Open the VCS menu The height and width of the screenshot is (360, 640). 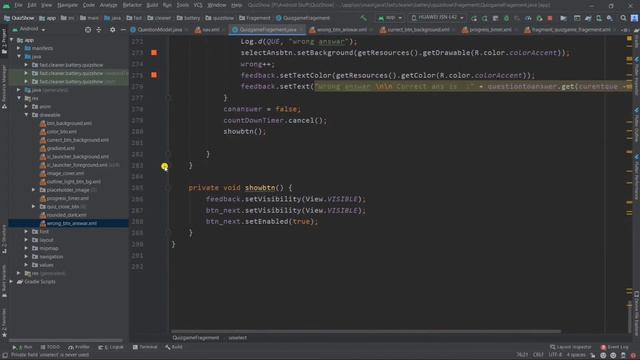(198, 5)
